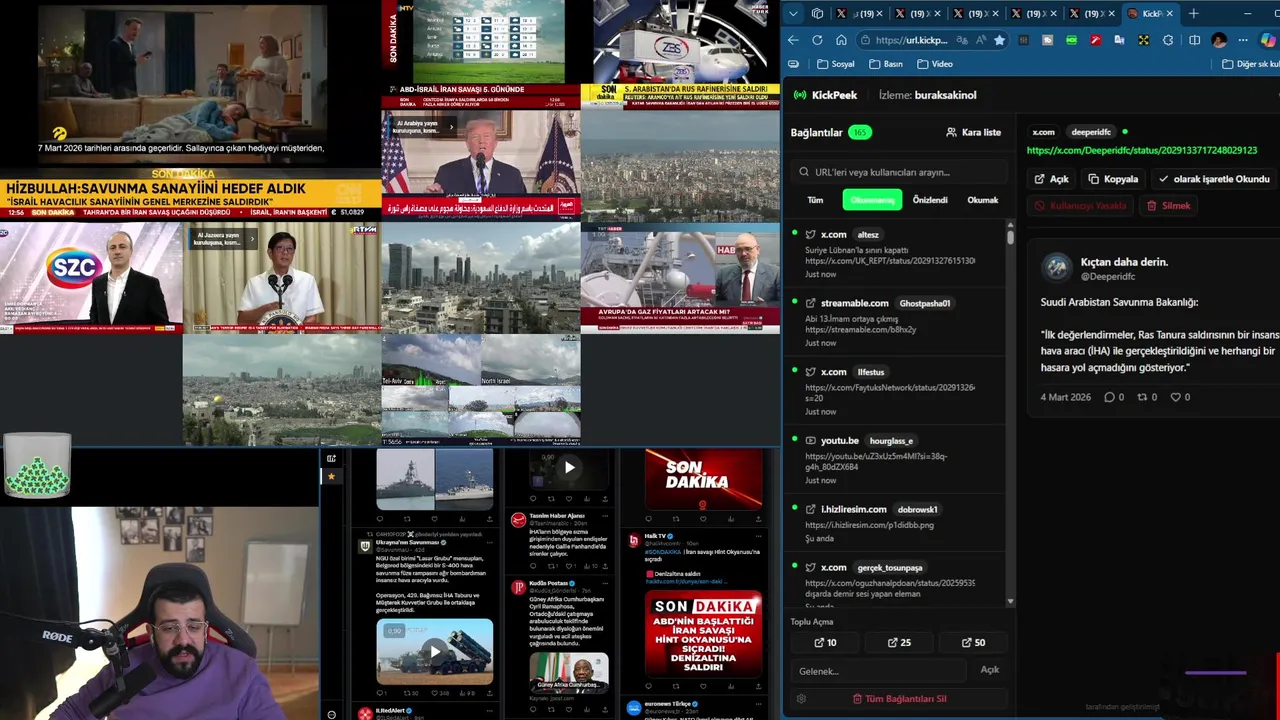
Task: Open more menu on Halk TV tweet
Action: [759, 536]
